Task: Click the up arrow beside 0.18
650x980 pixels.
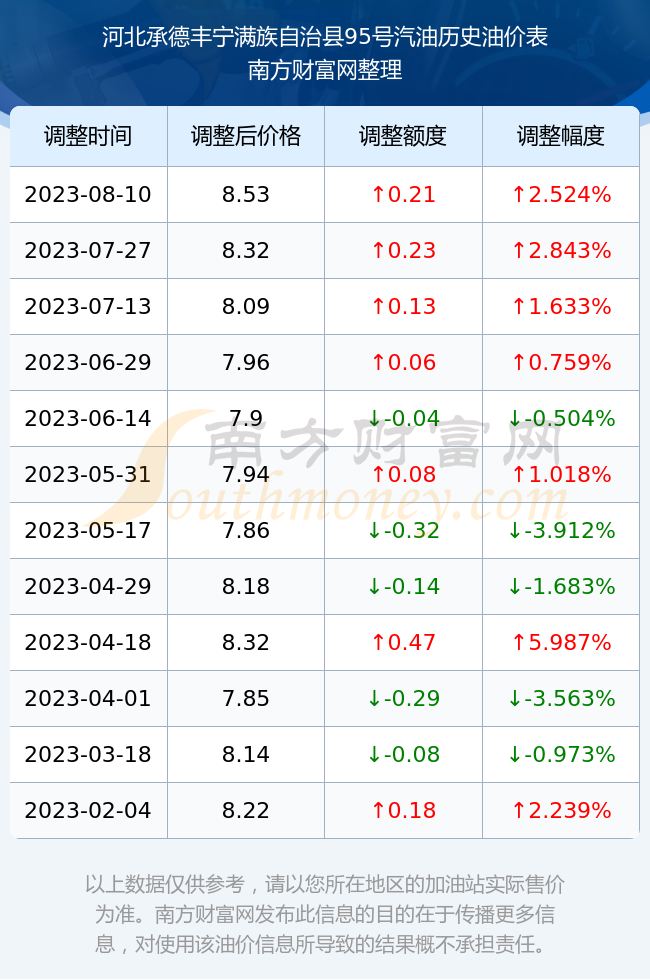Action: [x=378, y=811]
